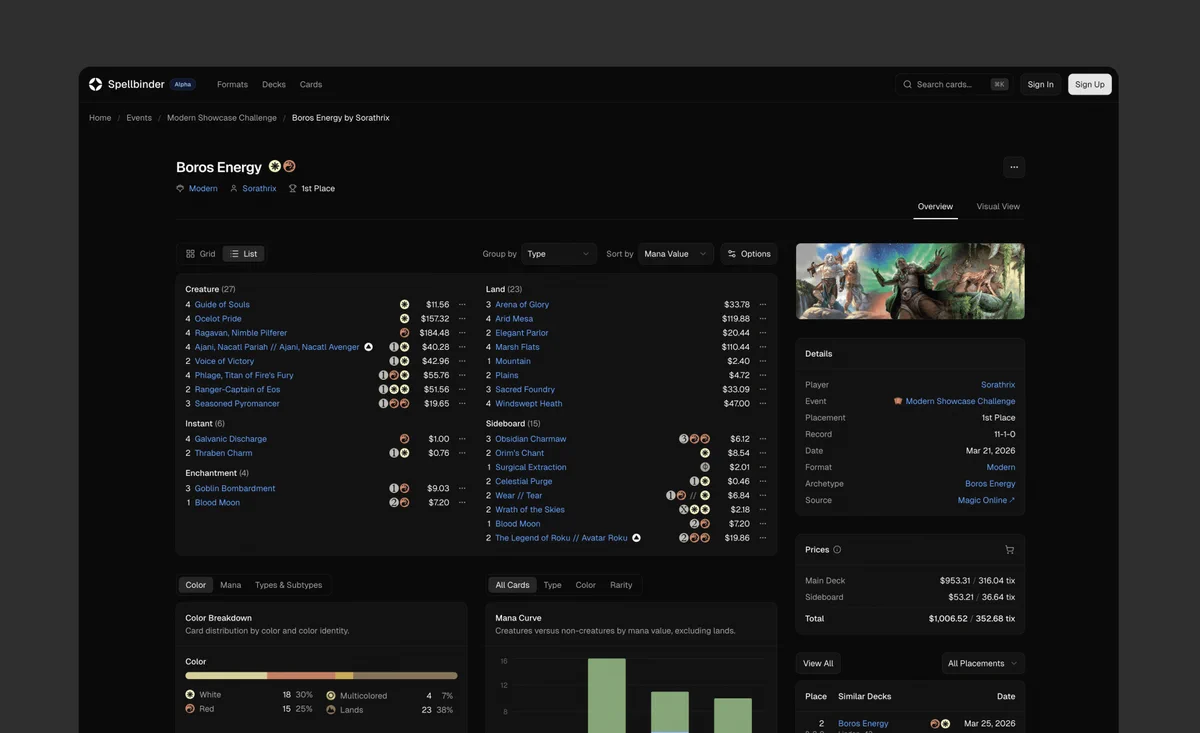Open the Magic Online source link
1200x733 pixels.
coord(986,500)
